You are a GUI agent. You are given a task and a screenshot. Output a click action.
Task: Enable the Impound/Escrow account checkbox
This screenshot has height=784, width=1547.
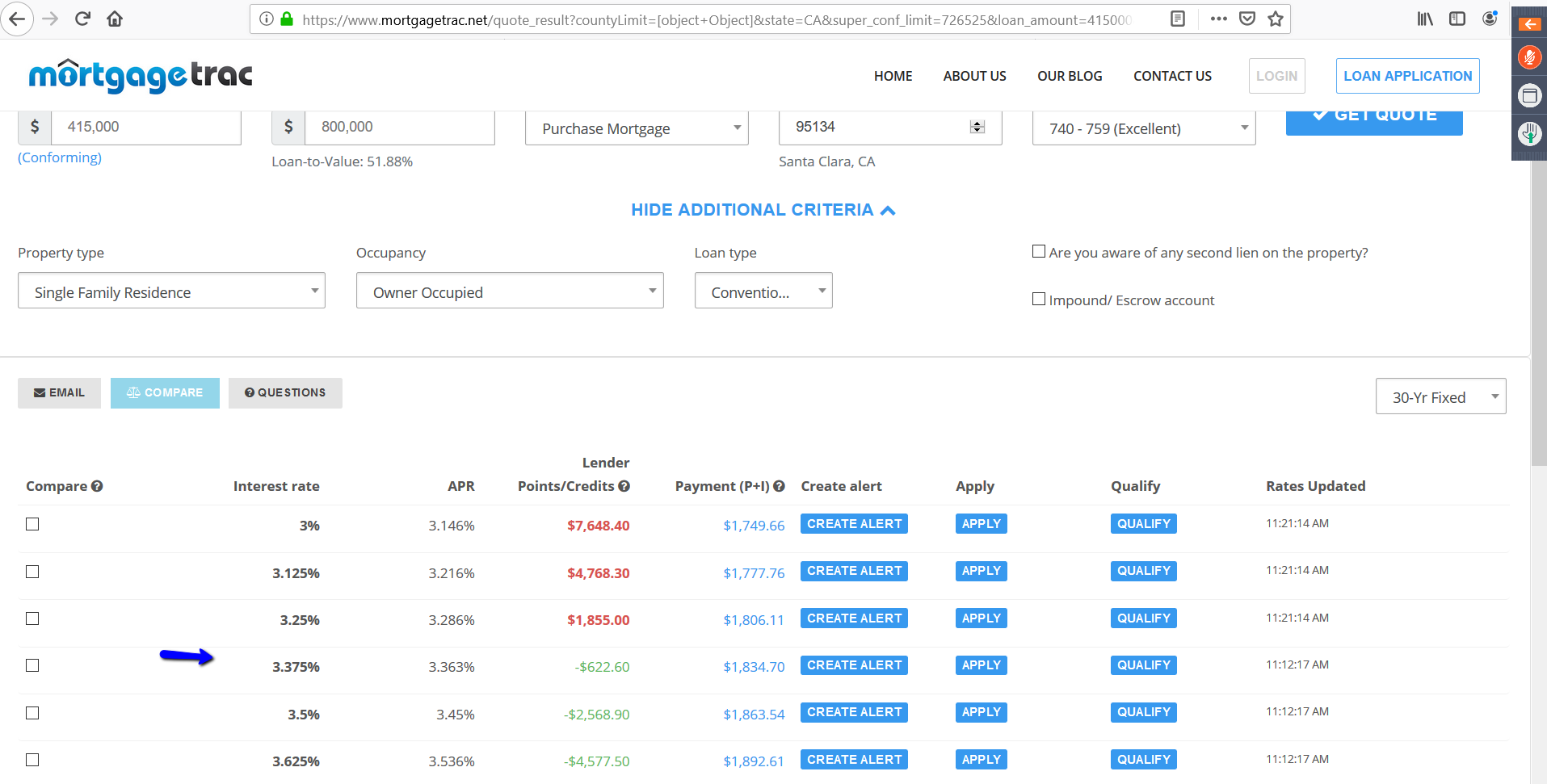click(1039, 299)
